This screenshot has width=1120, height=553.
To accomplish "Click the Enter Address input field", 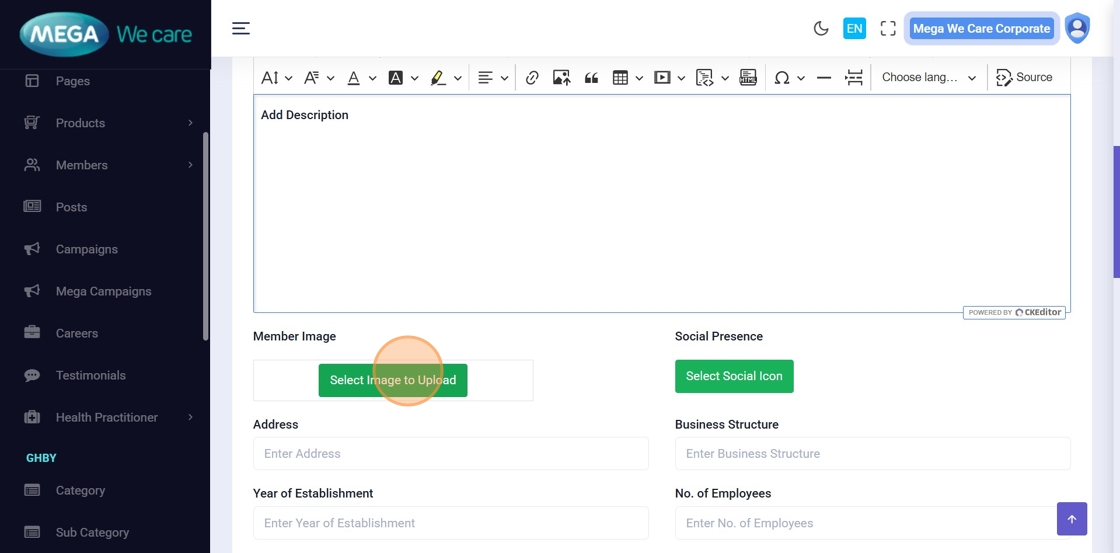I will pyautogui.click(x=450, y=454).
